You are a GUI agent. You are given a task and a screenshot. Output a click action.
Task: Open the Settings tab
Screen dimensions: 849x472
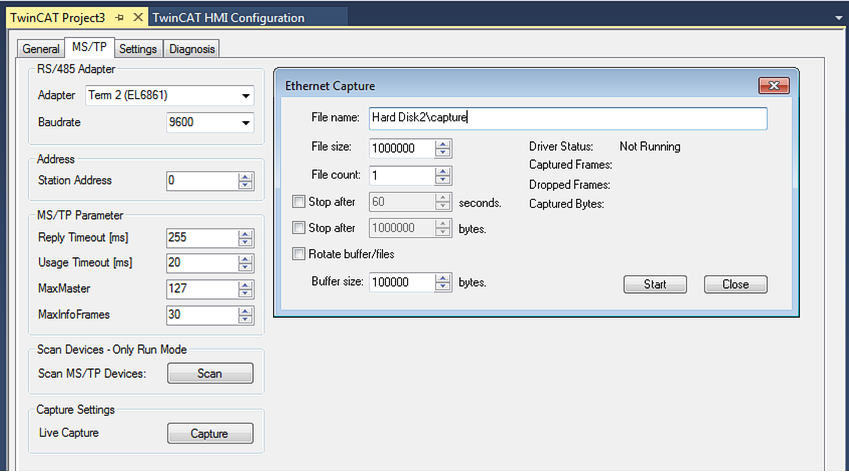click(x=138, y=49)
